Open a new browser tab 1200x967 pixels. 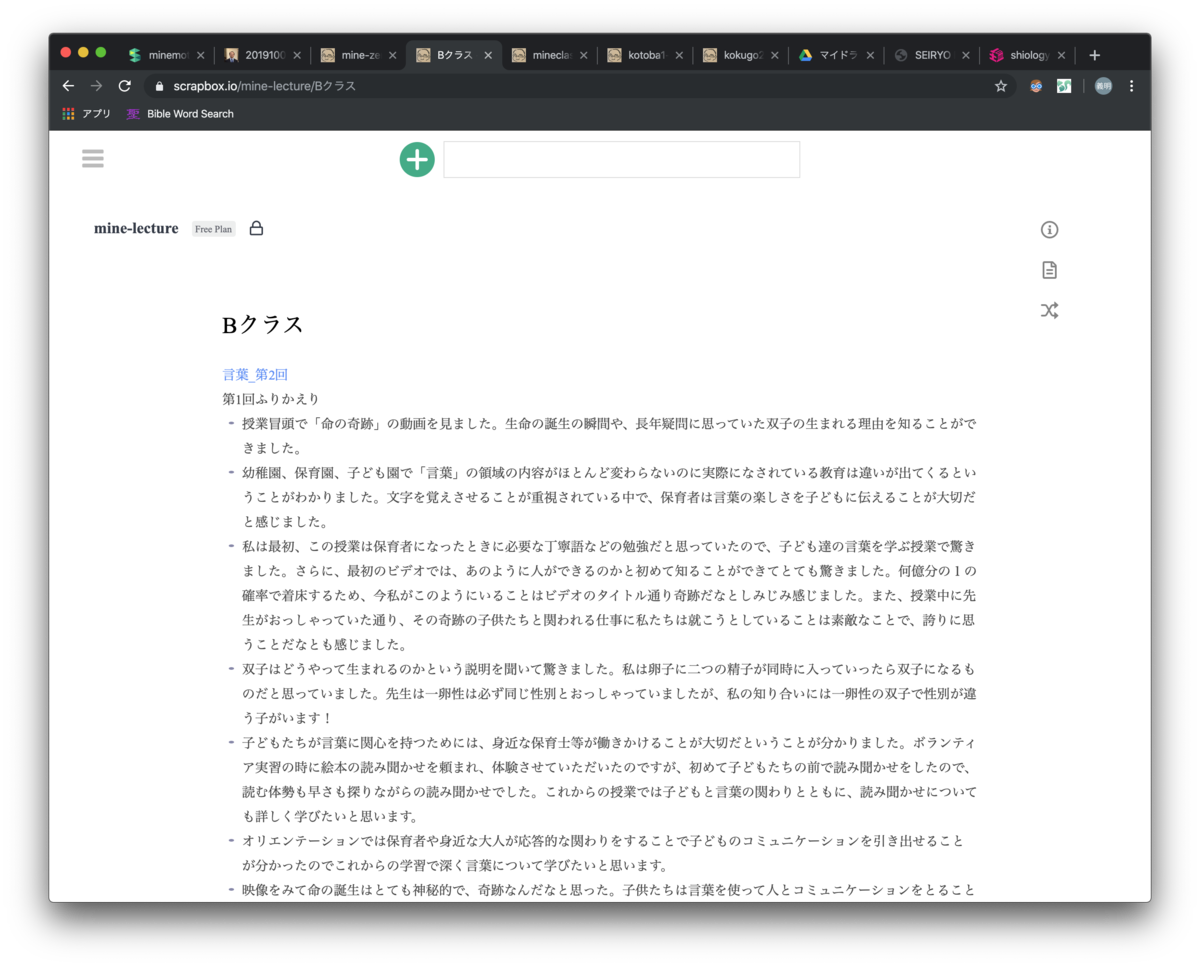[1095, 56]
